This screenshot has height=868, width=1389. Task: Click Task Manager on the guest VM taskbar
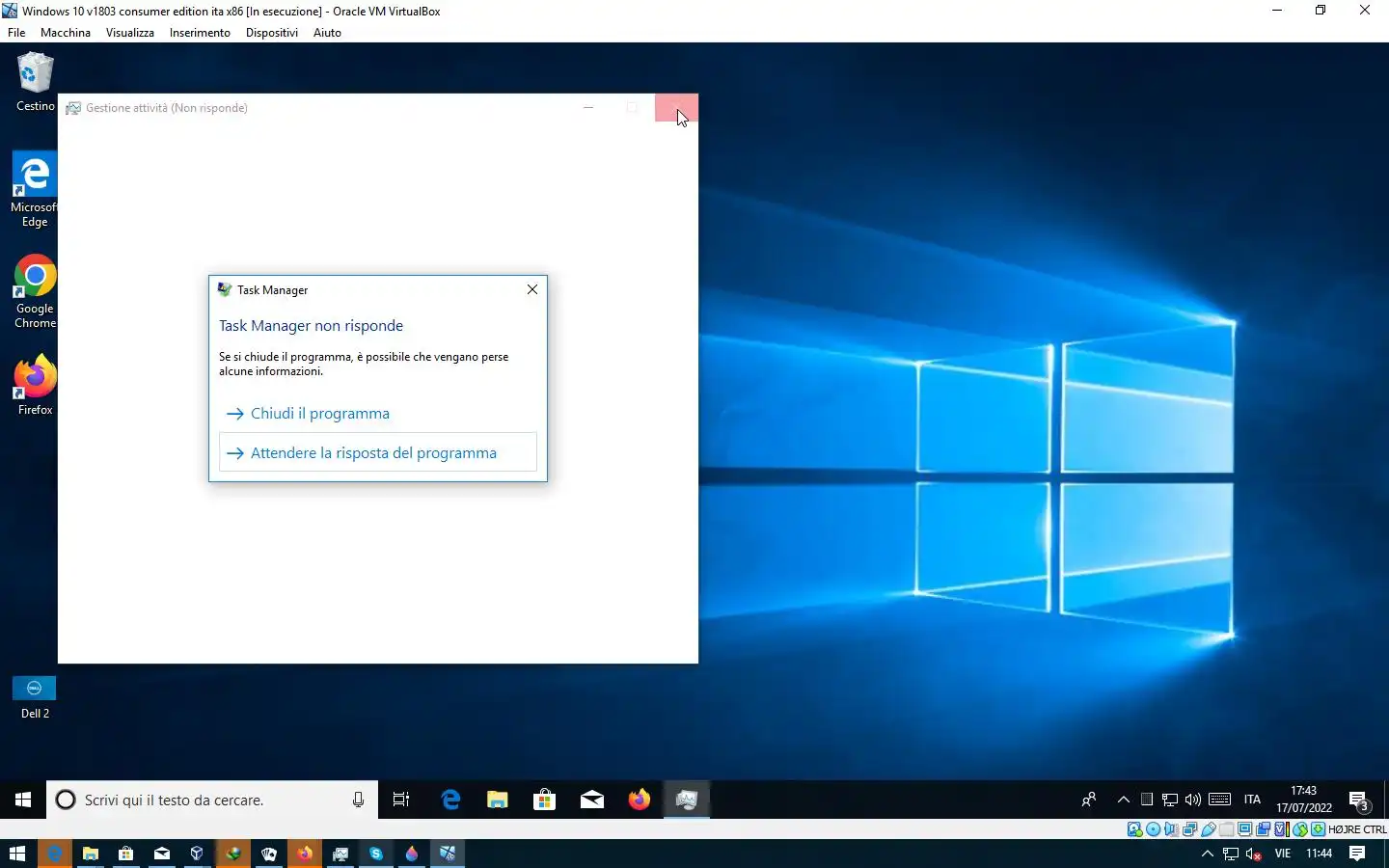687,800
